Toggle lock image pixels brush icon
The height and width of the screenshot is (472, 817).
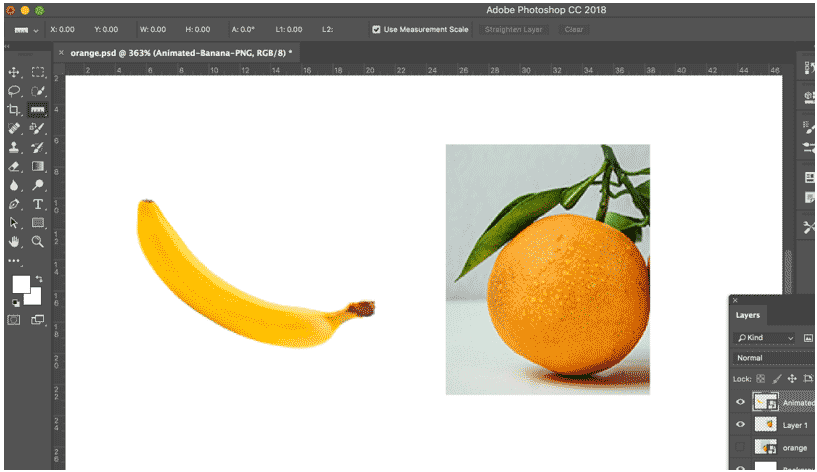tap(776, 379)
